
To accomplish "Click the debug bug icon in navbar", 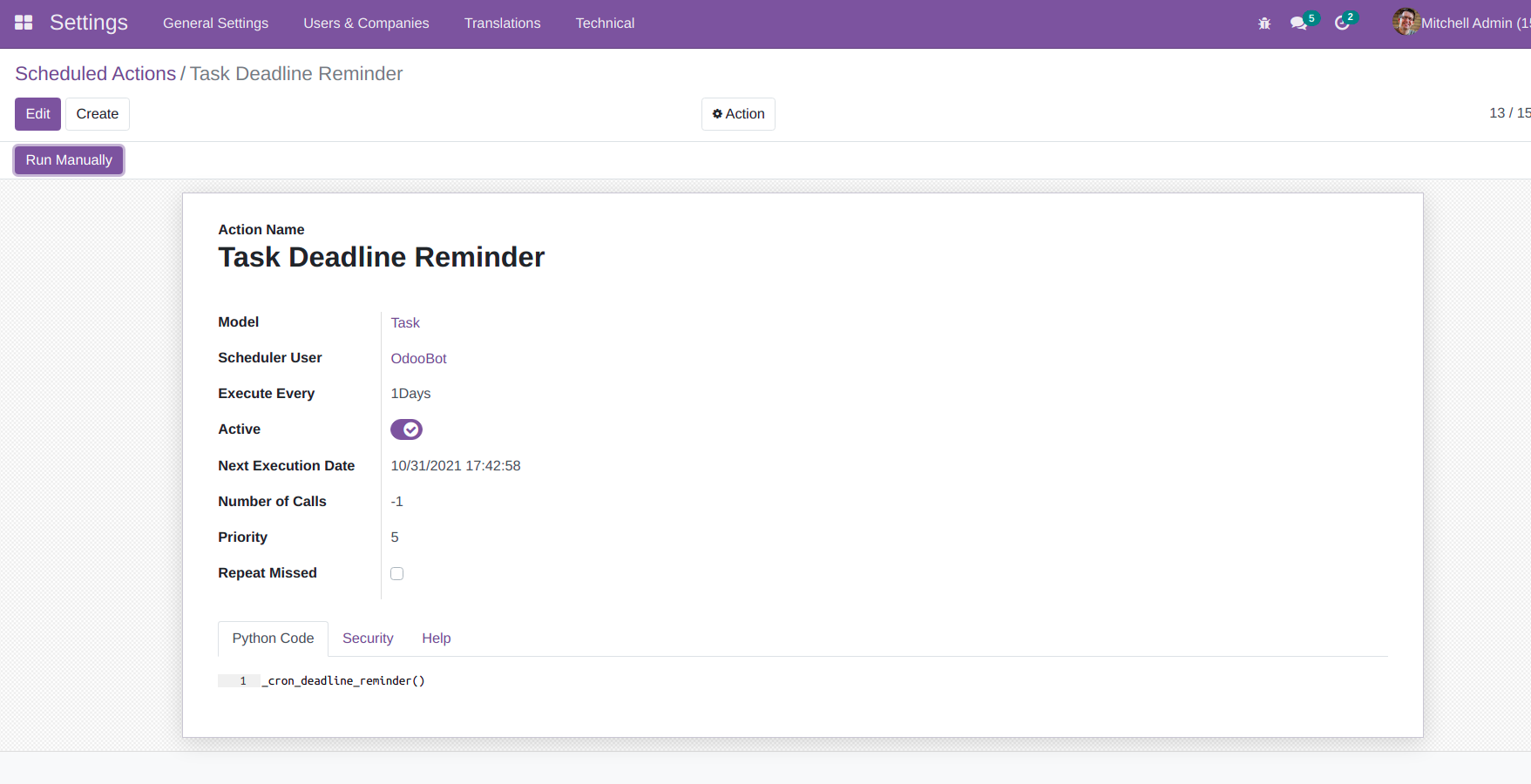I will point(1264,24).
